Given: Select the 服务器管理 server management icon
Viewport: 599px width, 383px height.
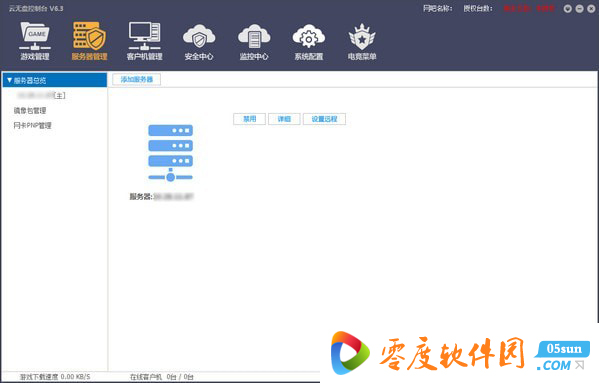Looking at the screenshot, I should coord(89,41).
